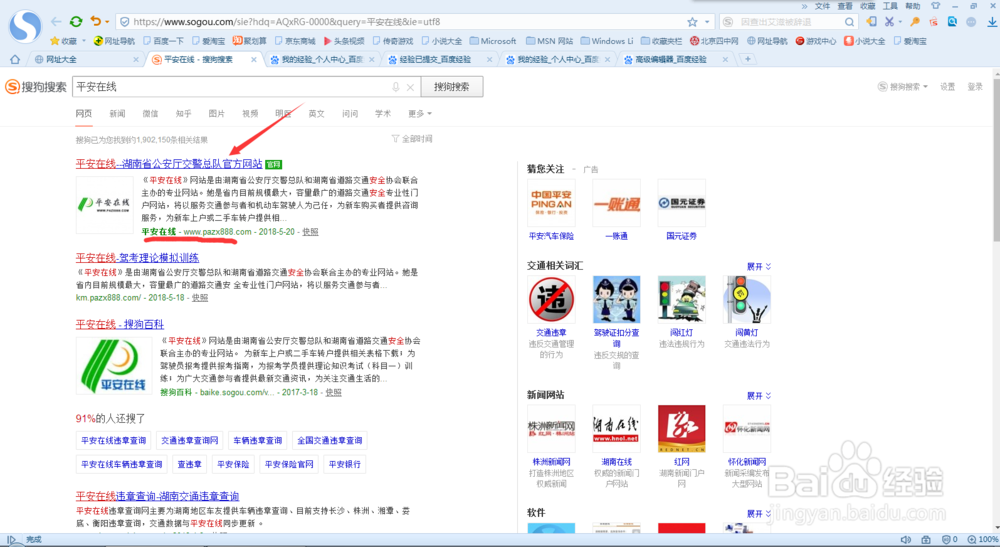This screenshot has width=1000, height=547.
Task: Click the 设置 link at top right
Action: click(947, 87)
